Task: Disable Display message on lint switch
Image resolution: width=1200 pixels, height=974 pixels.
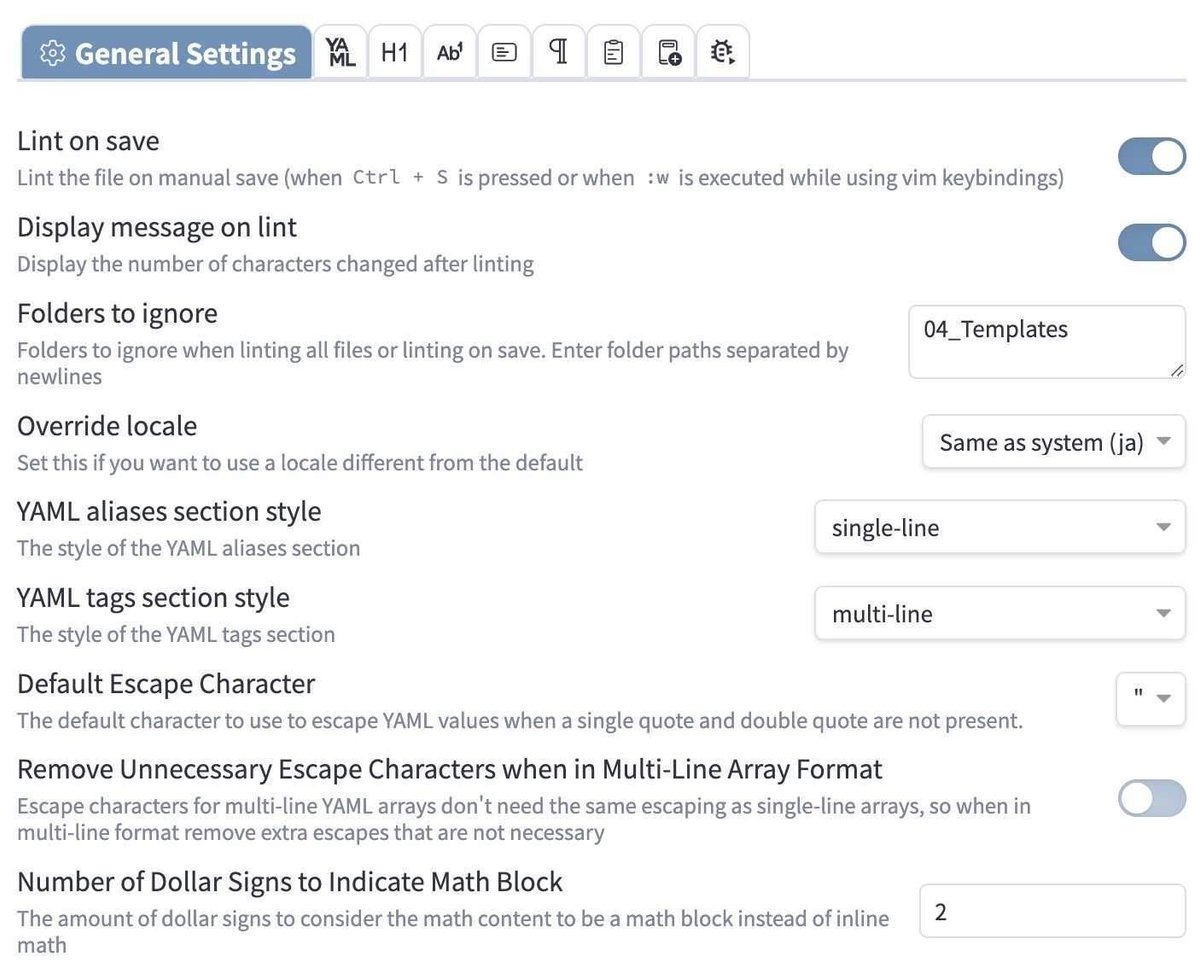Action: pos(1152,242)
